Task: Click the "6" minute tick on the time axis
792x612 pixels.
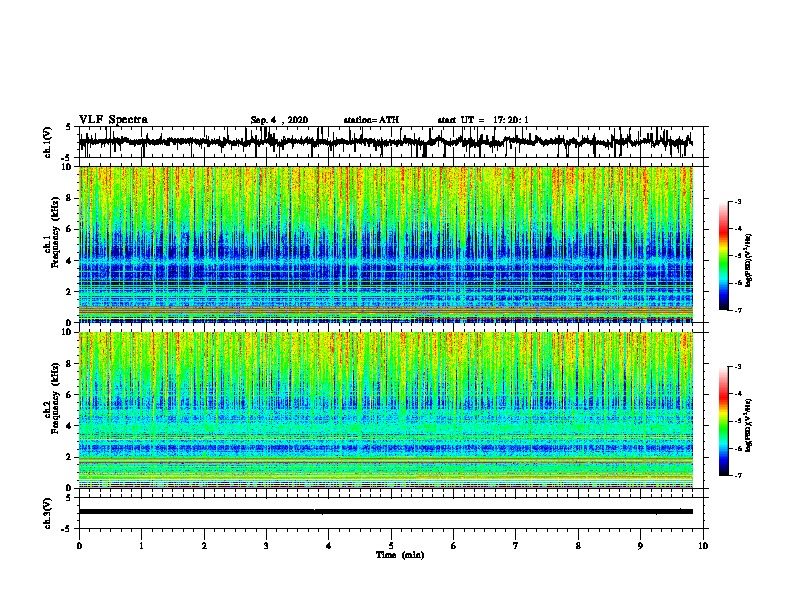Action: (454, 546)
